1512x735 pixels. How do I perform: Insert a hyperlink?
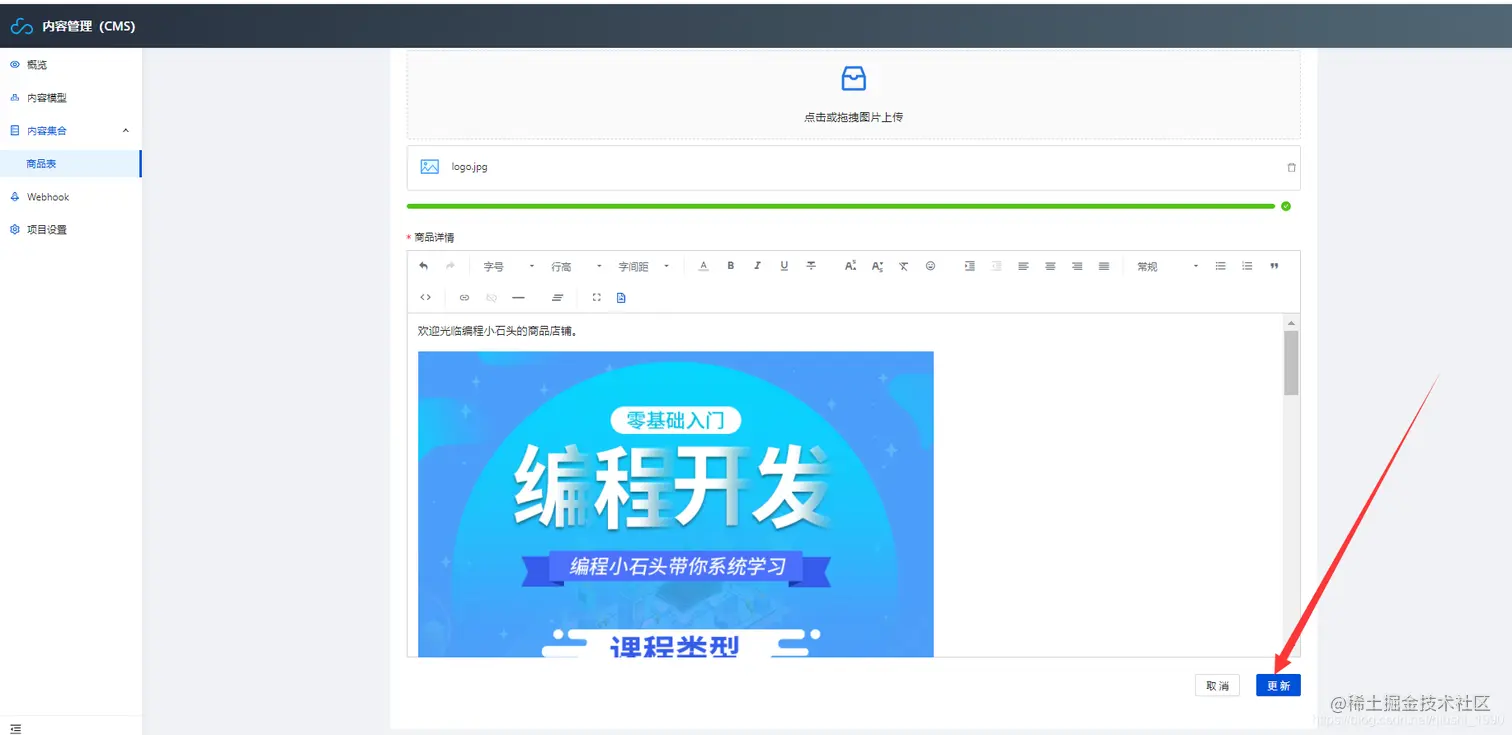coord(464,297)
